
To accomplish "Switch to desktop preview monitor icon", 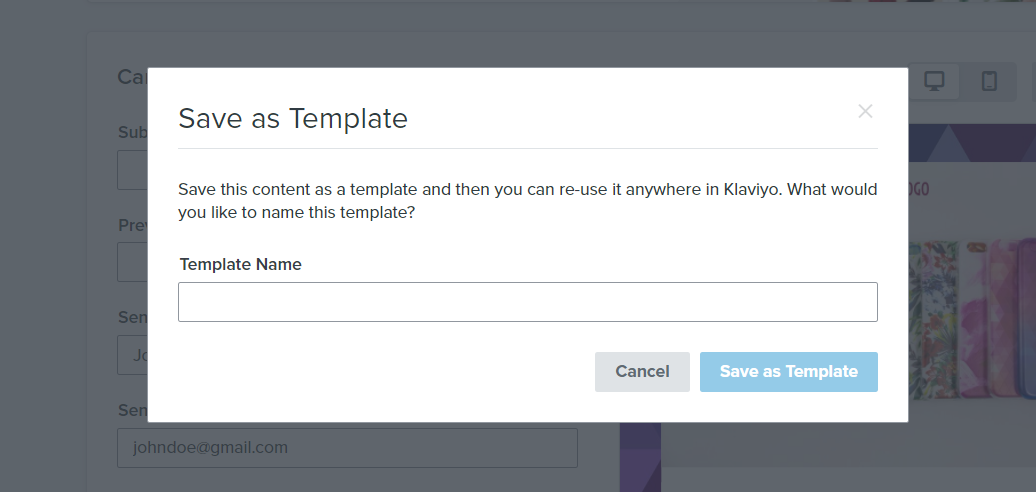I will [x=934, y=82].
